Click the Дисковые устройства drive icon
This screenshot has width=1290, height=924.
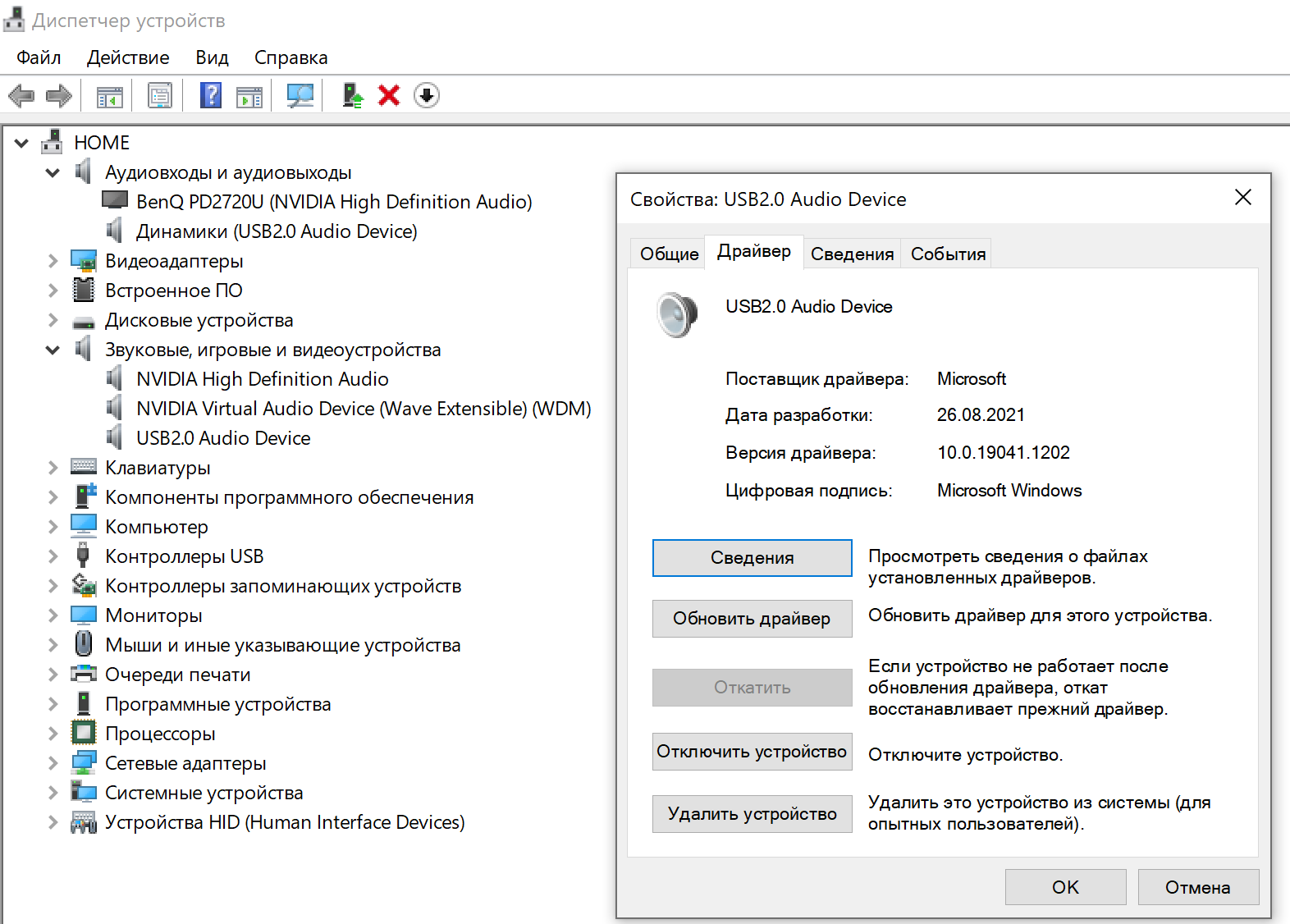(84, 322)
